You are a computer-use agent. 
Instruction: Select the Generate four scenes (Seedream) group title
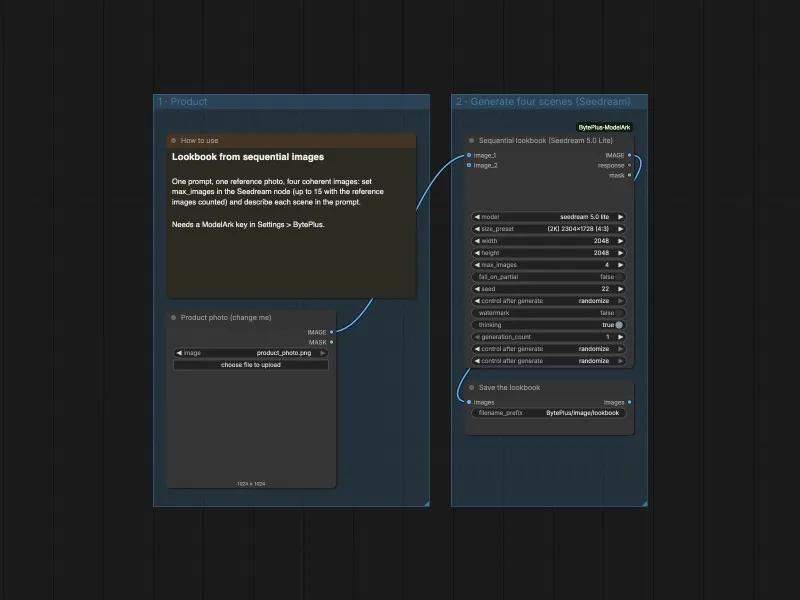coord(543,102)
